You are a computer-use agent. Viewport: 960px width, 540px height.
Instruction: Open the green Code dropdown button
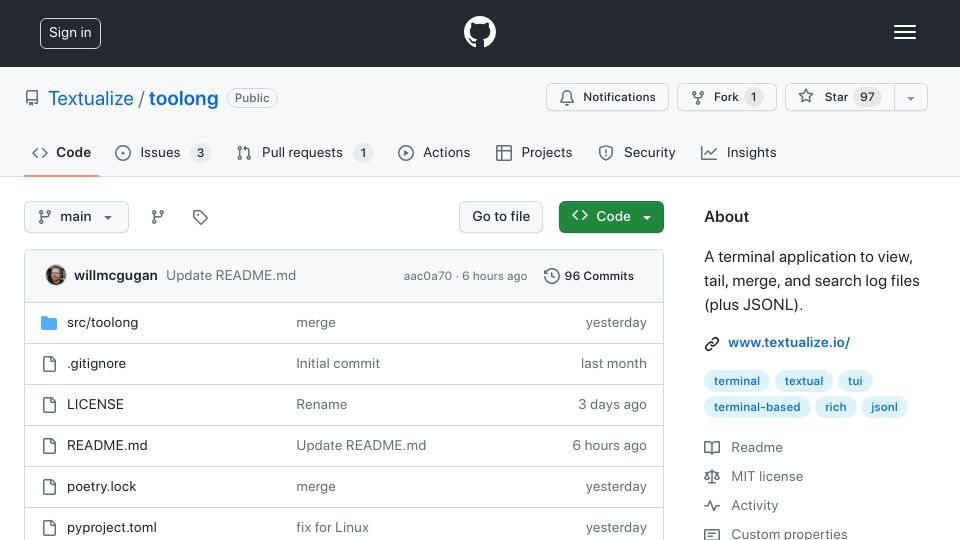pos(611,217)
